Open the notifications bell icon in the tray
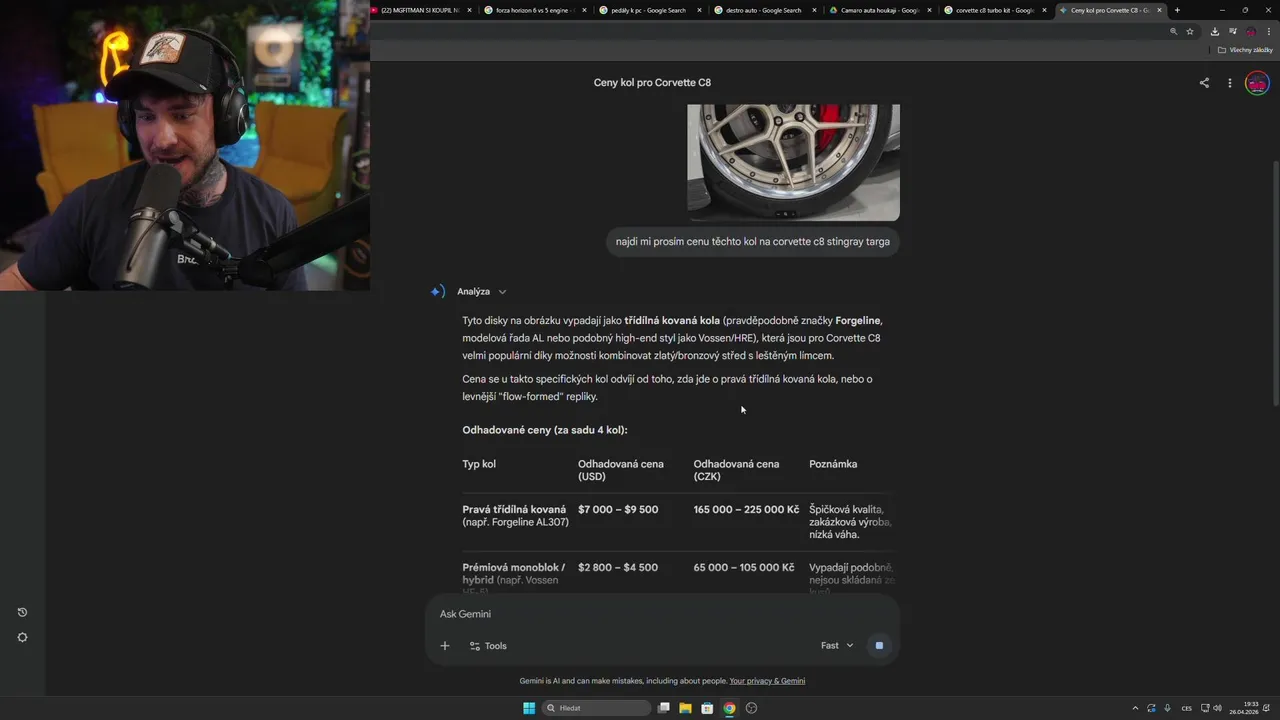The image size is (1280, 720). (1268, 708)
